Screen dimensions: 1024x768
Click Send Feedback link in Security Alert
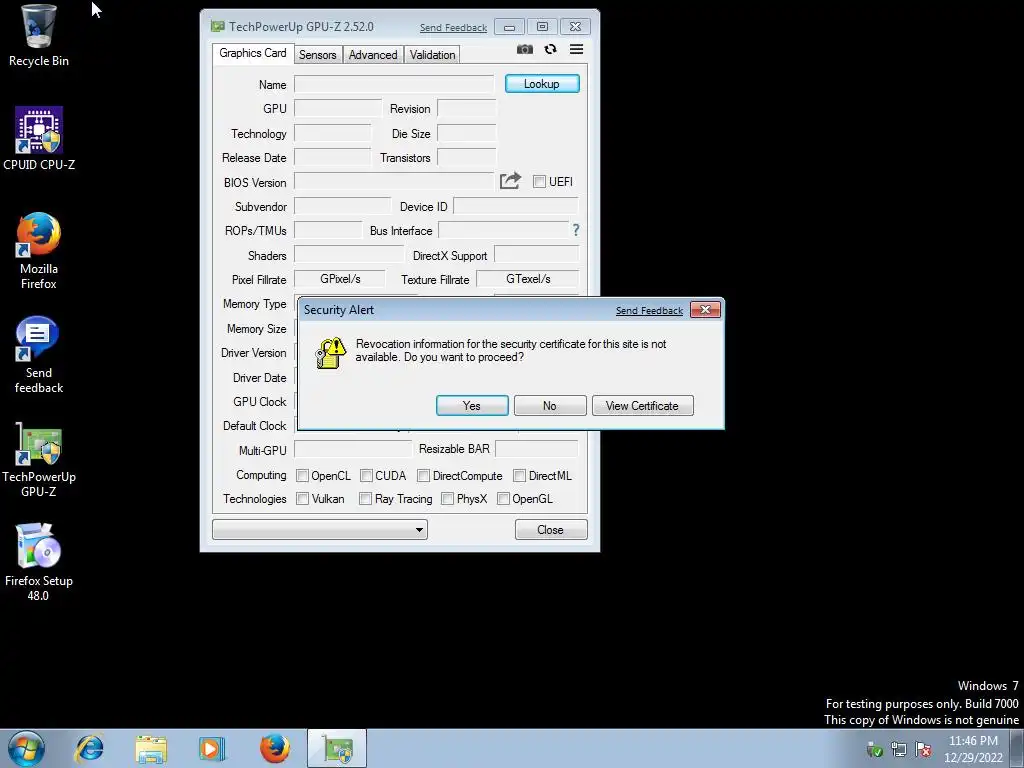(x=649, y=311)
